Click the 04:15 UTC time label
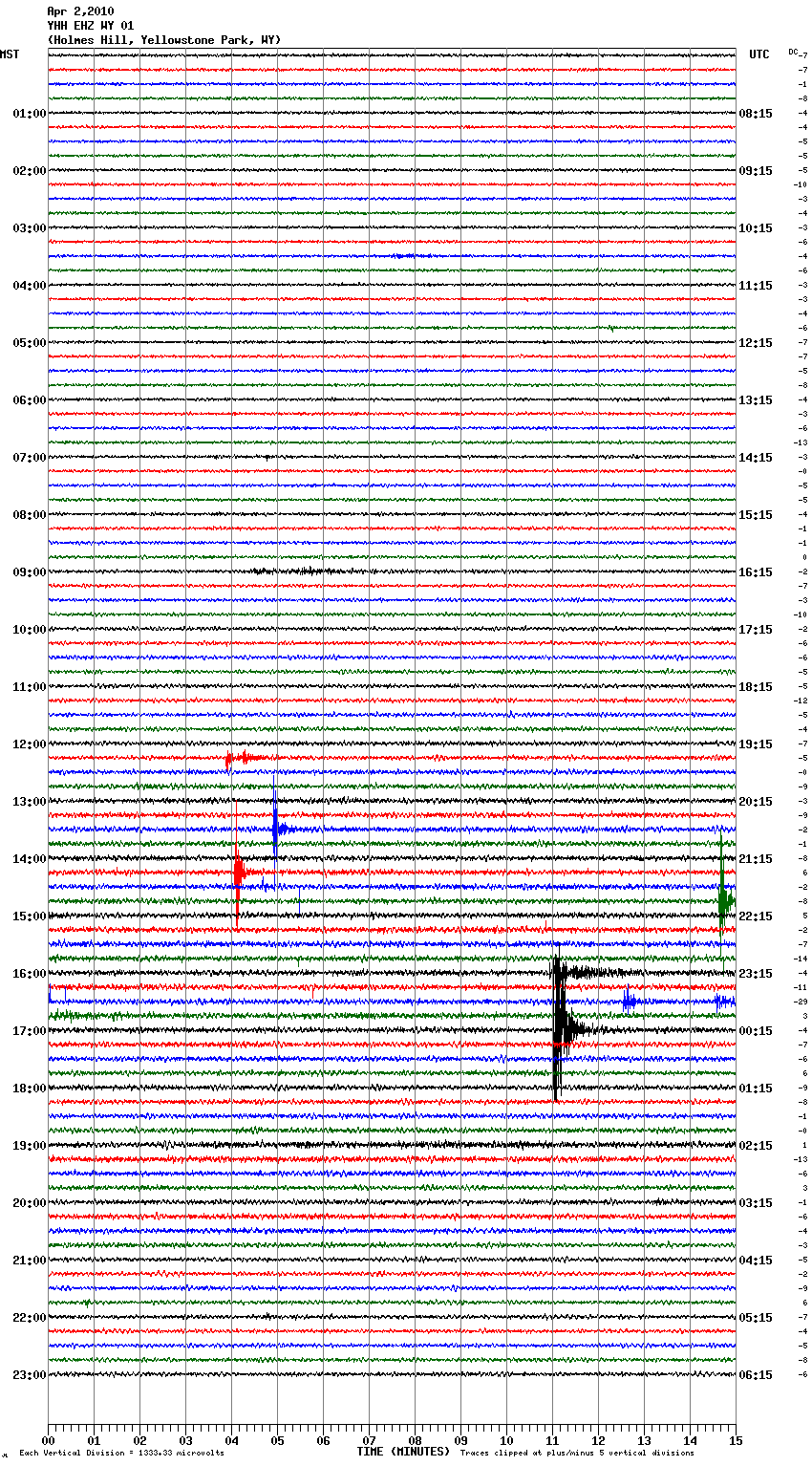Image resolution: width=812 pixels, height=1466 pixels. tap(756, 1261)
